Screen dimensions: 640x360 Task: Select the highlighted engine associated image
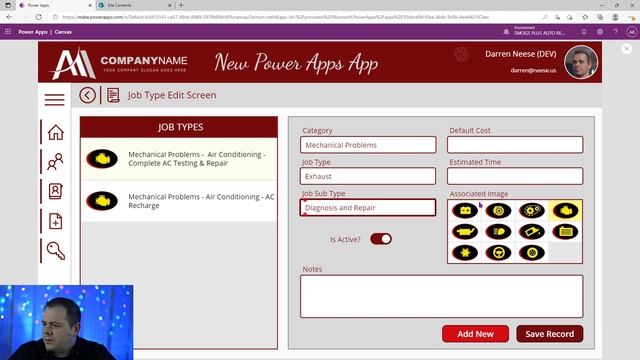[x=565, y=211]
